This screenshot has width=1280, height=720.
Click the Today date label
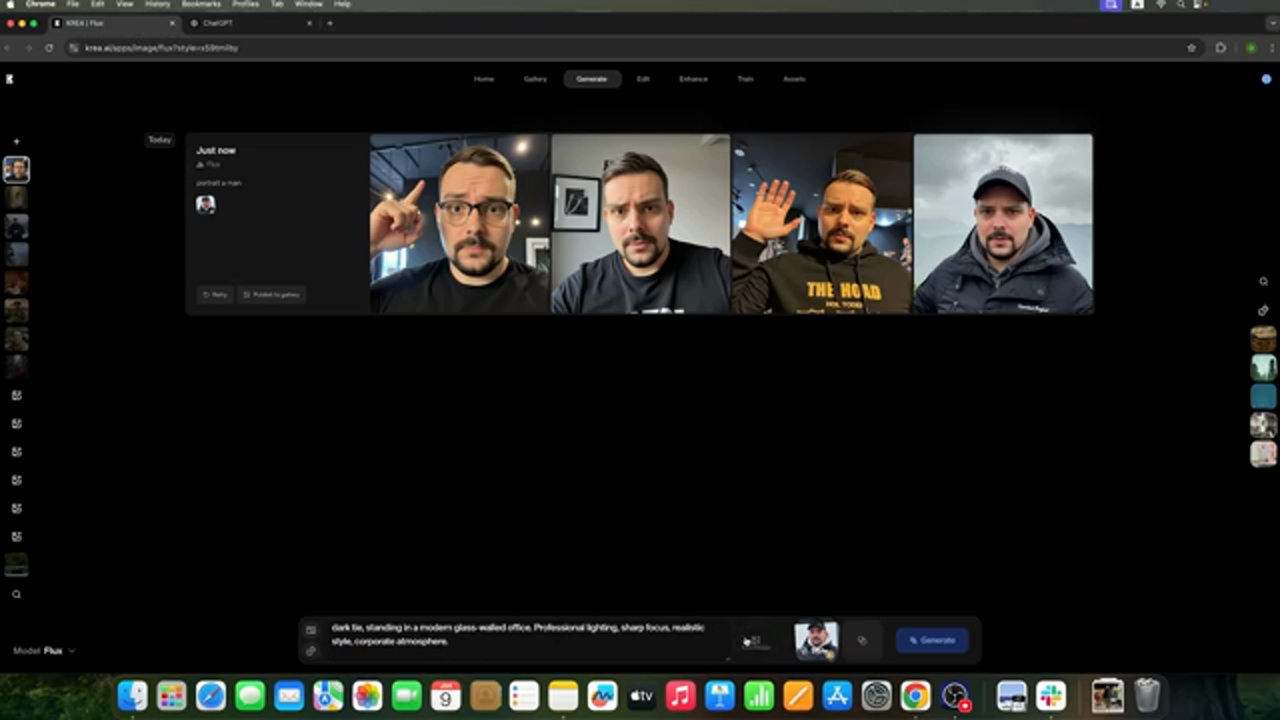click(x=160, y=140)
